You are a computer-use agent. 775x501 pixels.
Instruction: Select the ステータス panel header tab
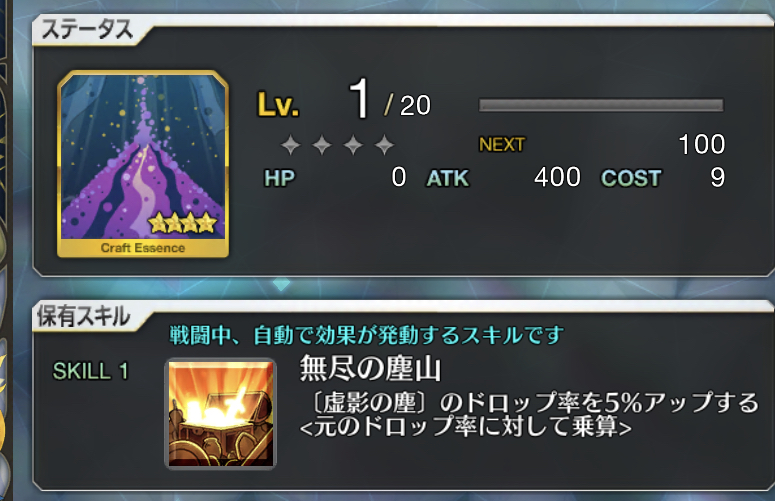tap(88, 30)
